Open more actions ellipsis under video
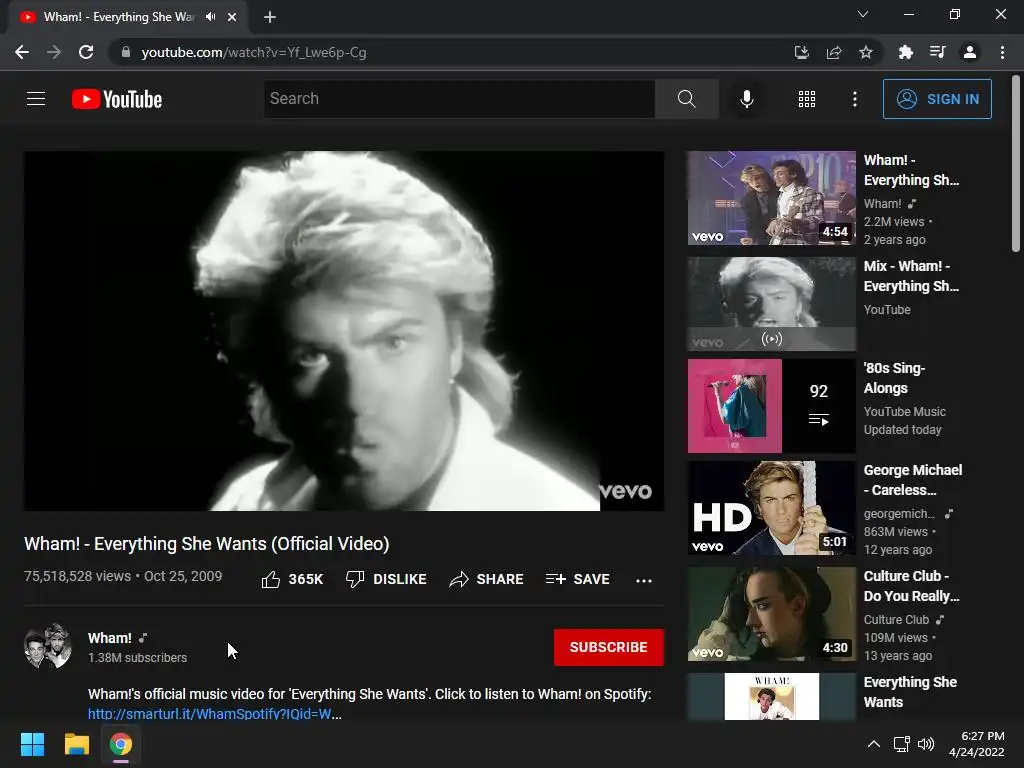The image size is (1024, 768). (644, 580)
